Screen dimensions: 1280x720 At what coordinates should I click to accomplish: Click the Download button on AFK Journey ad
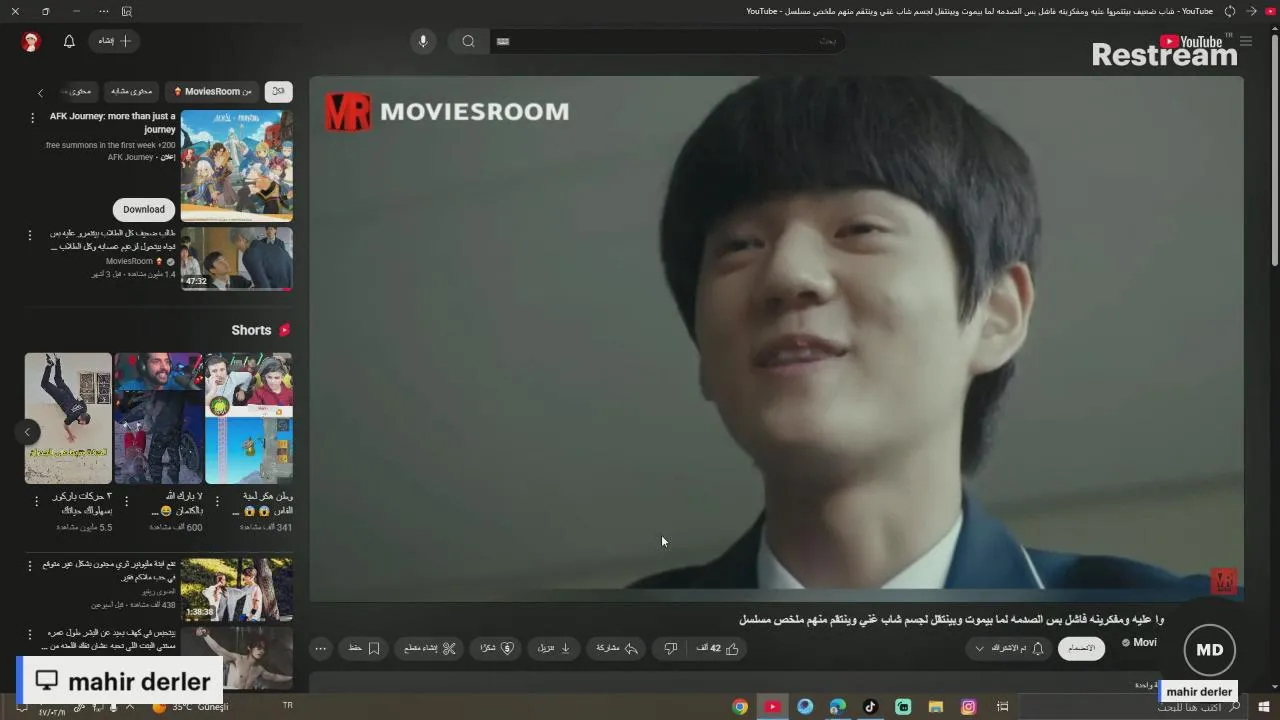(144, 209)
